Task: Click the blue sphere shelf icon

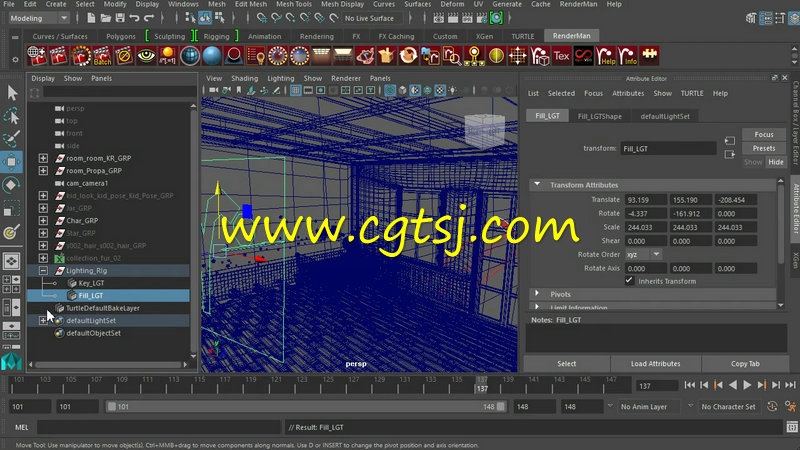Action: 212,56
